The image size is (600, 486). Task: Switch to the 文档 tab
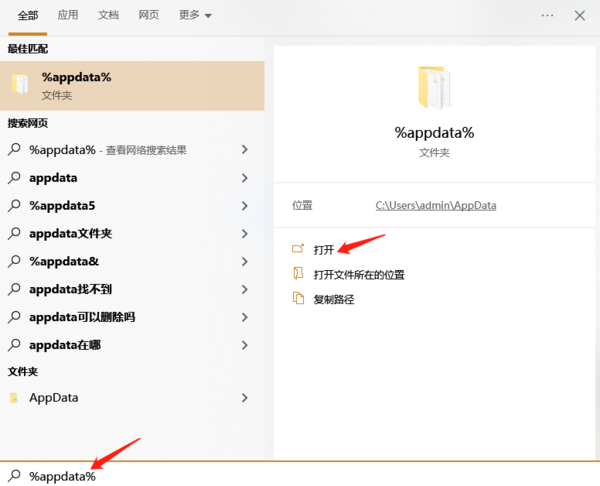108,16
